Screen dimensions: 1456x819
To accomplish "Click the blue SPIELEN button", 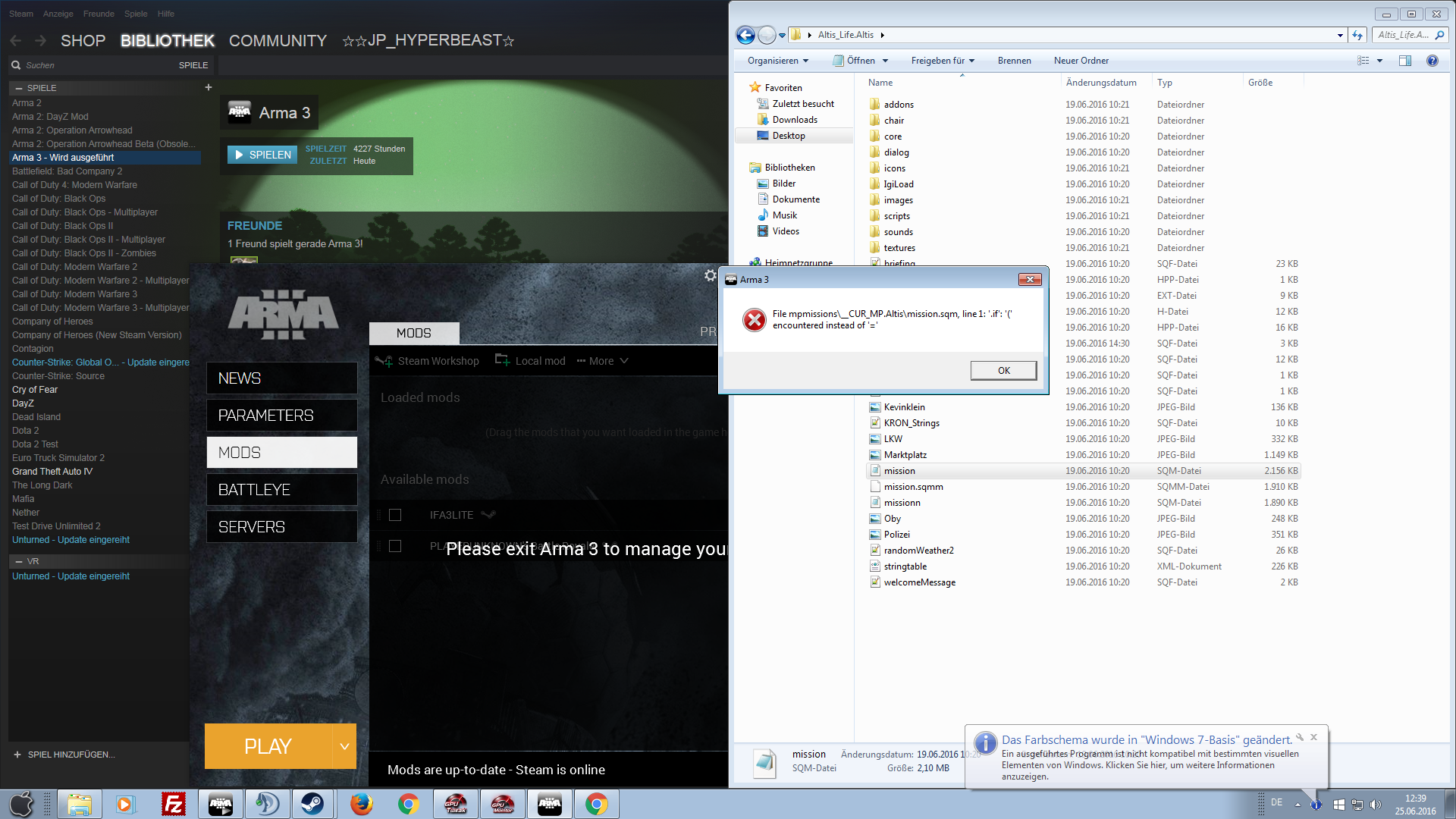I will 262,155.
